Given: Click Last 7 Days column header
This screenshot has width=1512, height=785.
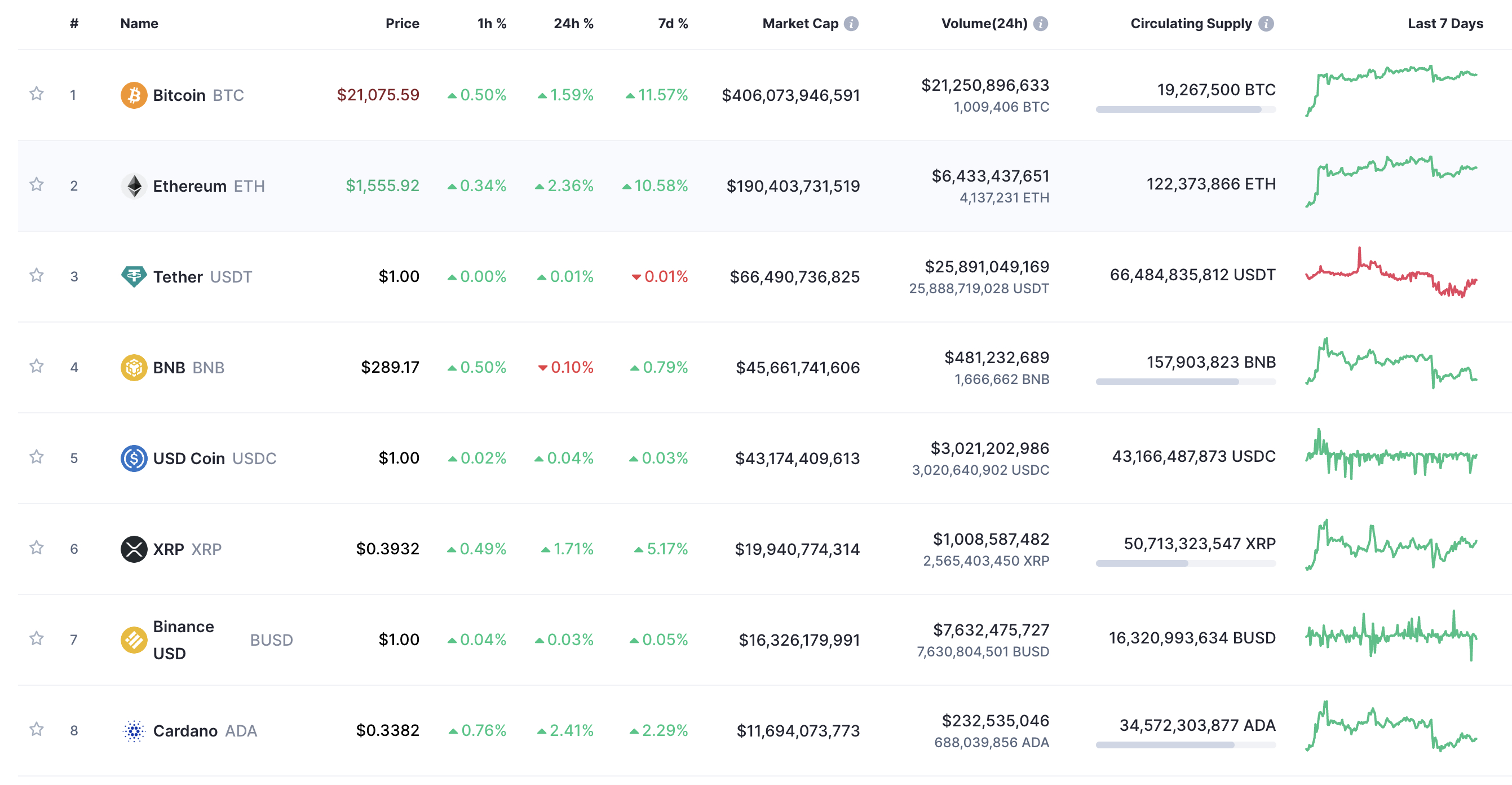Looking at the screenshot, I should coord(1445,24).
